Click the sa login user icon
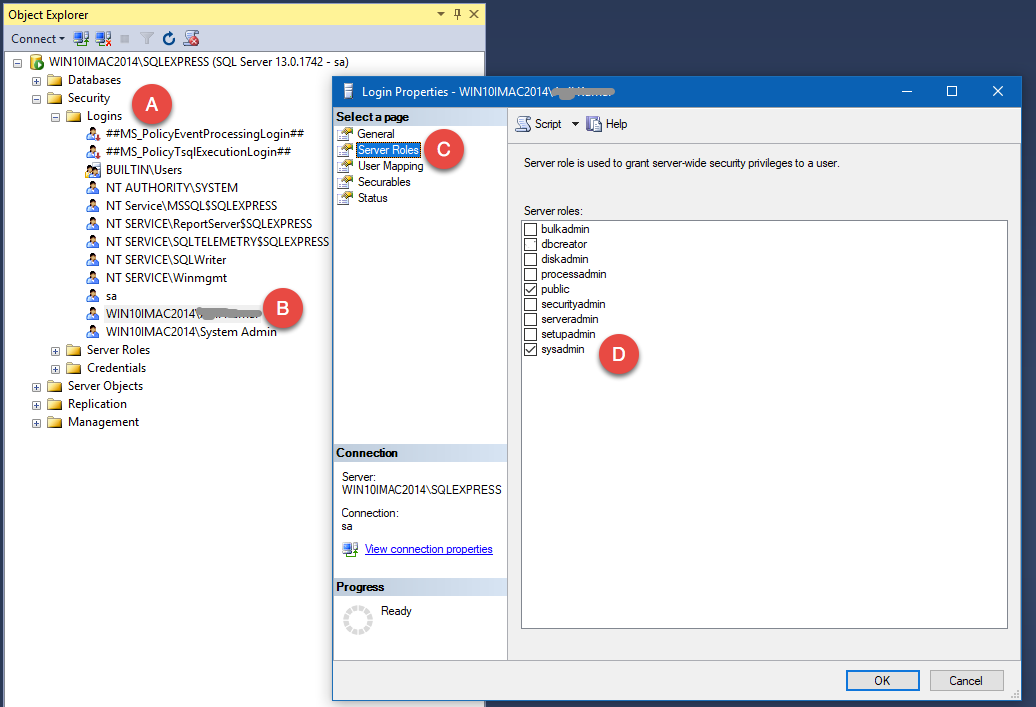The image size is (1036, 707). pyautogui.click(x=93, y=296)
